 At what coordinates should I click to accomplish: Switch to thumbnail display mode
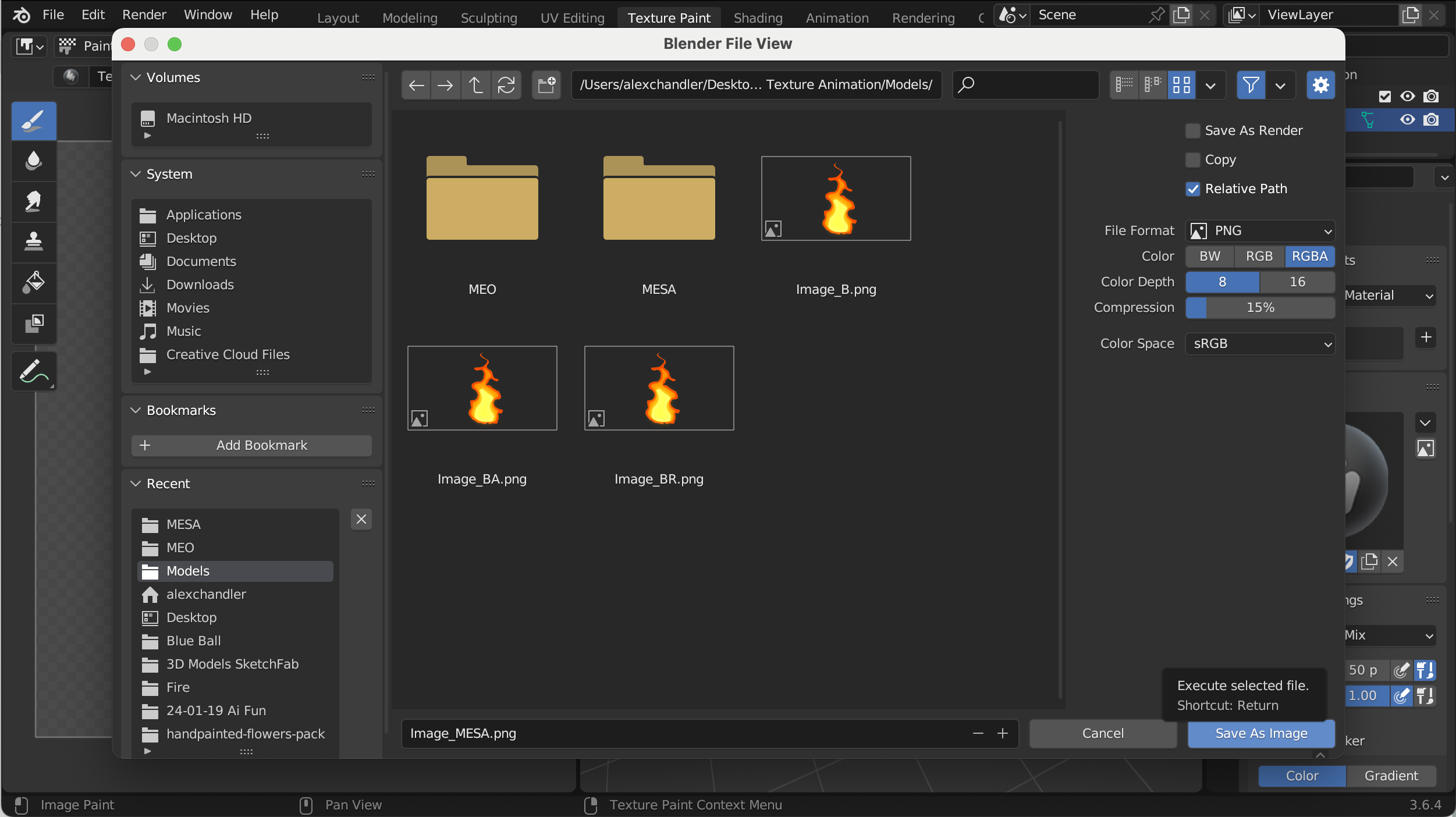click(1181, 85)
